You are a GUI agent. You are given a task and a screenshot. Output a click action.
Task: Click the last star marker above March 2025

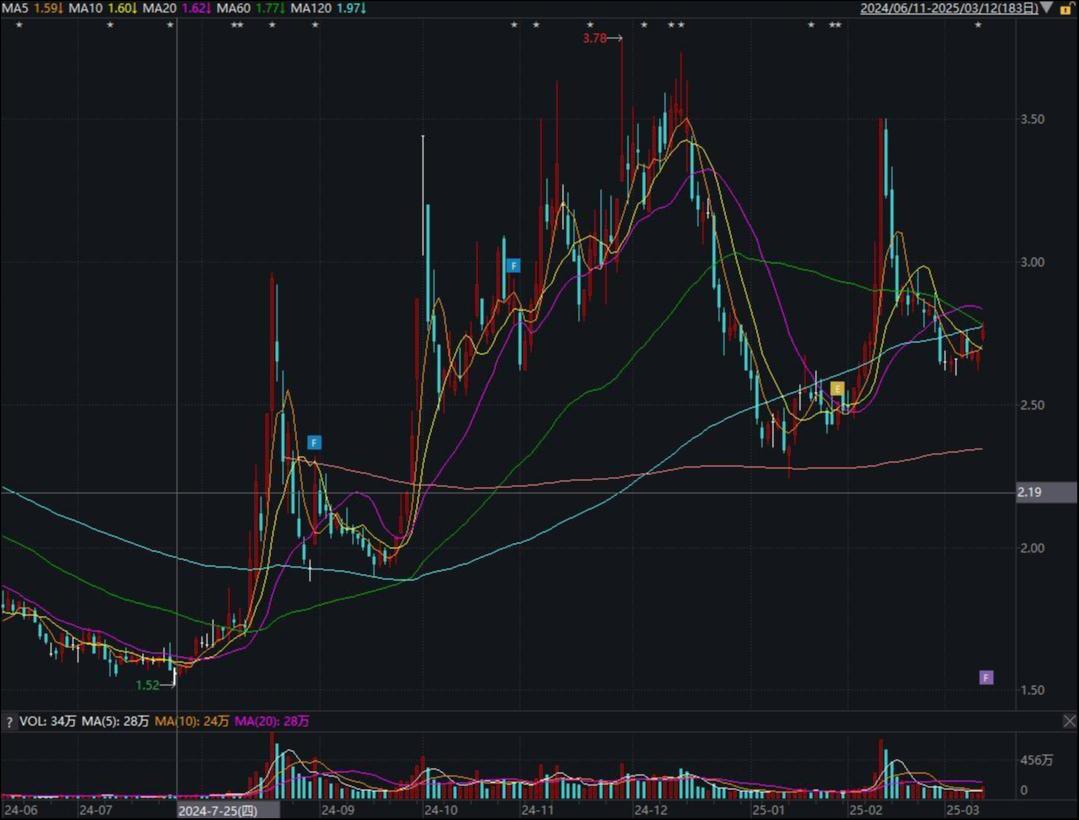tap(978, 25)
